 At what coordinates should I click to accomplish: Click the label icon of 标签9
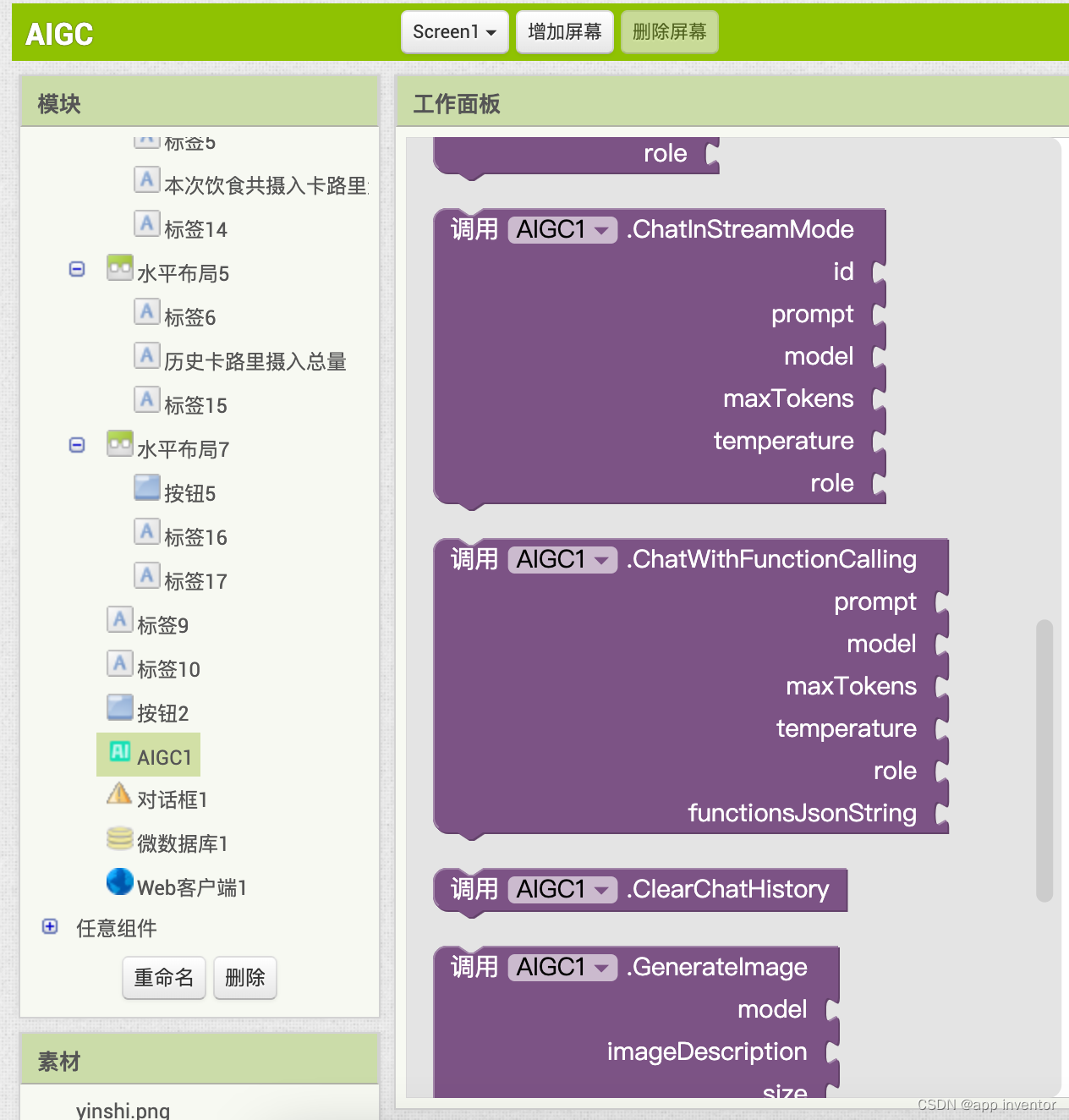click(120, 619)
